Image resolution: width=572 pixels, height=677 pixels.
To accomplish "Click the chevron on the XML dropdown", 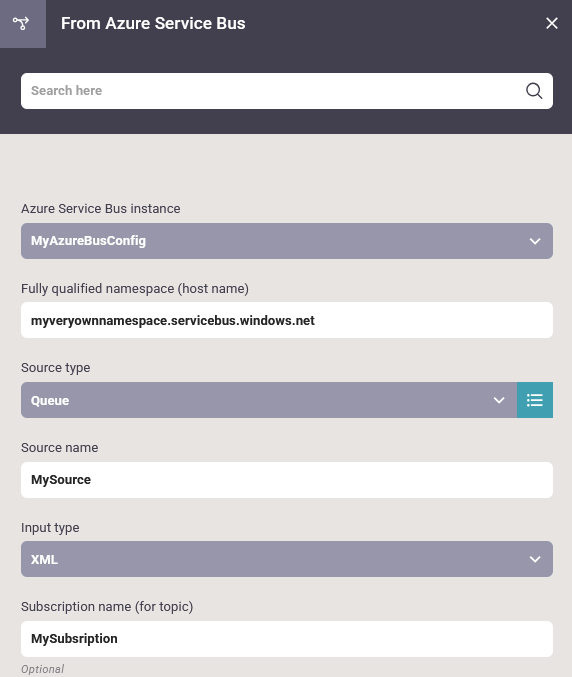I will pos(535,560).
